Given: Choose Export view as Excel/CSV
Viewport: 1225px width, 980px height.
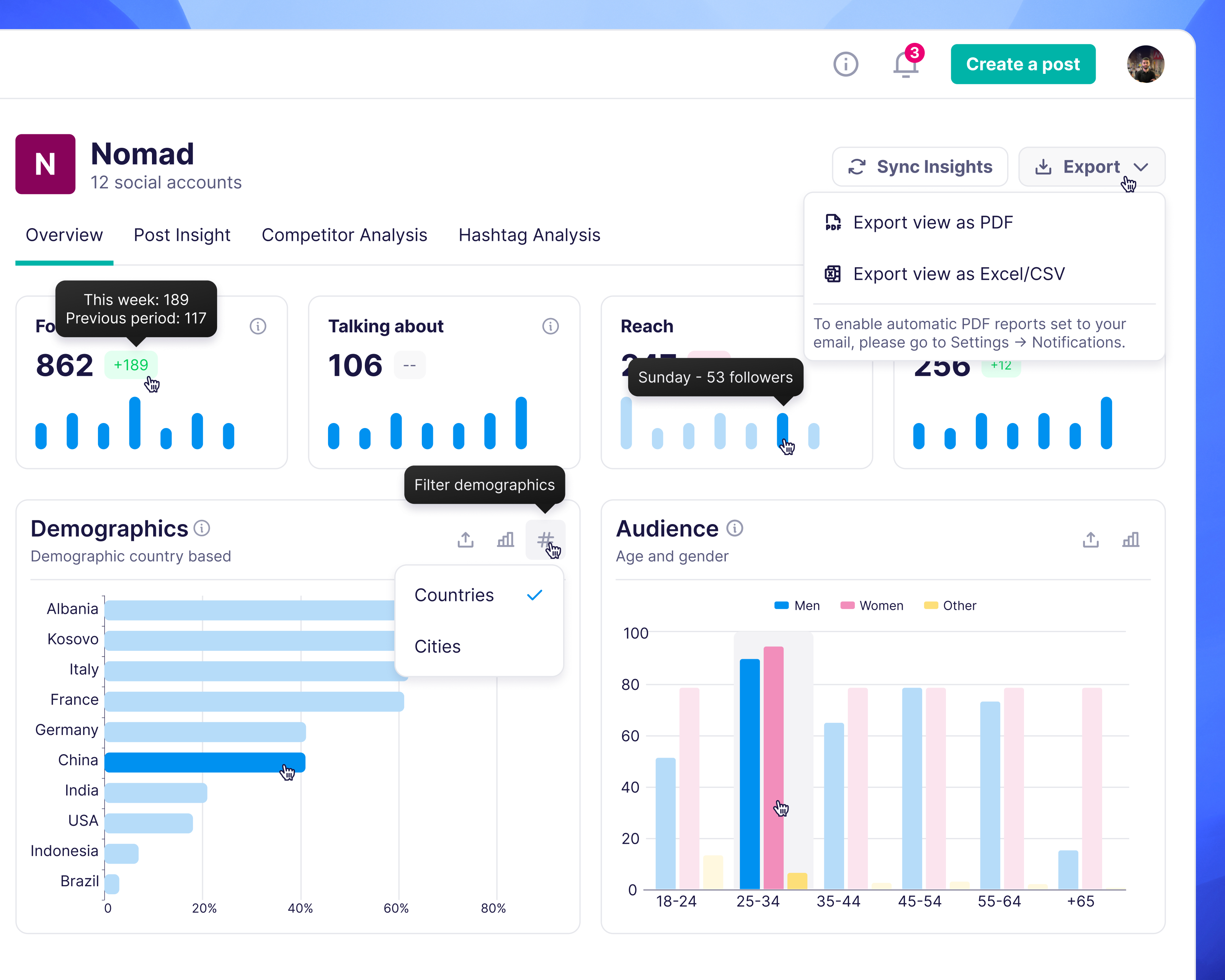Looking at the screenshot, I should (959, 274).
